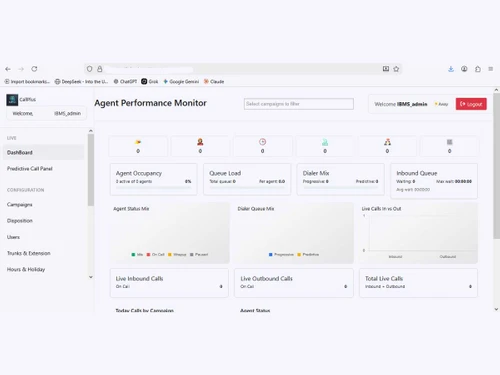The height and width of the screenshot is (375, 500).
Task: Click the browser address bar
Action: tap(243, 69)
